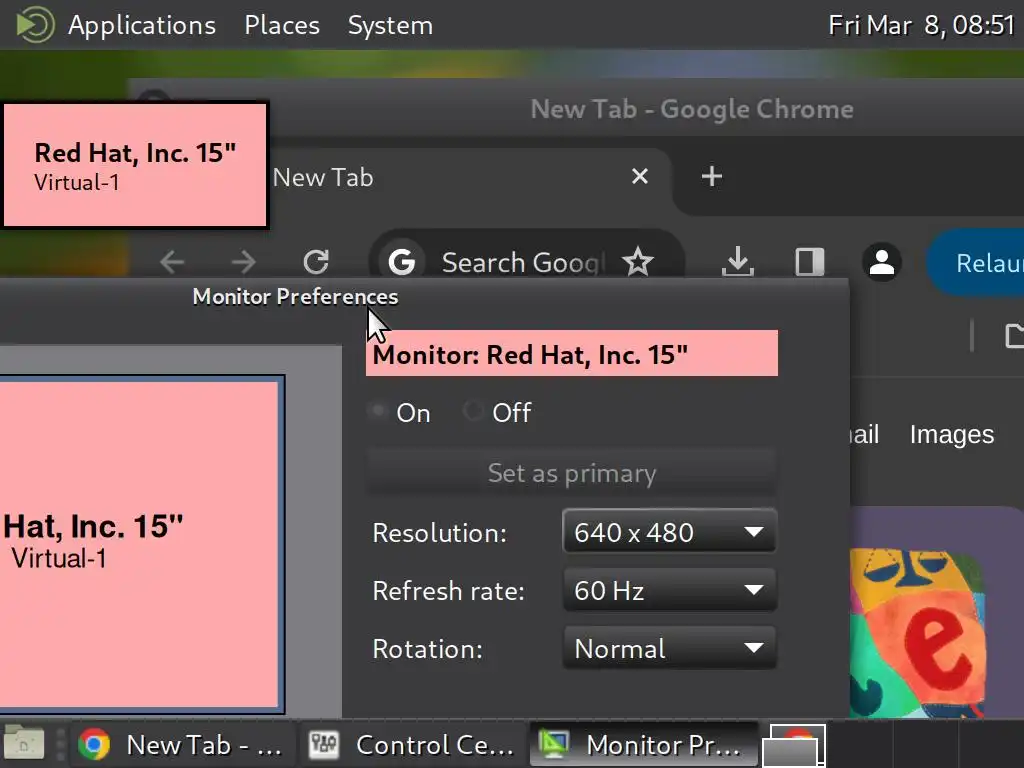Open the Refresh rate 60 Hz dropdown

[669, 590]
